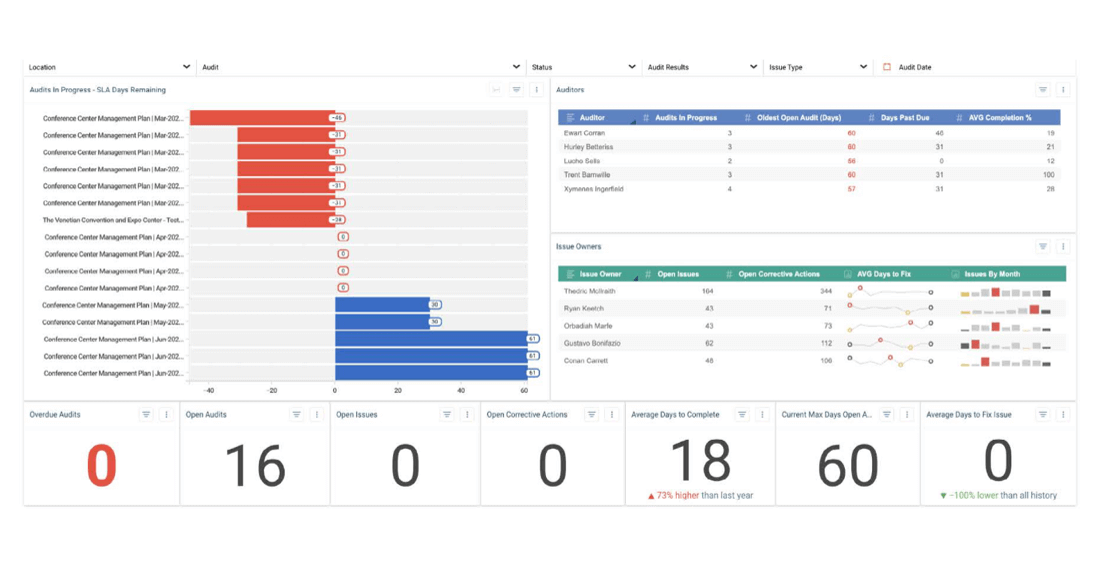Open the Issue Type dropdown
Screen dimensions: 1100x562
[x=863, y=67]
